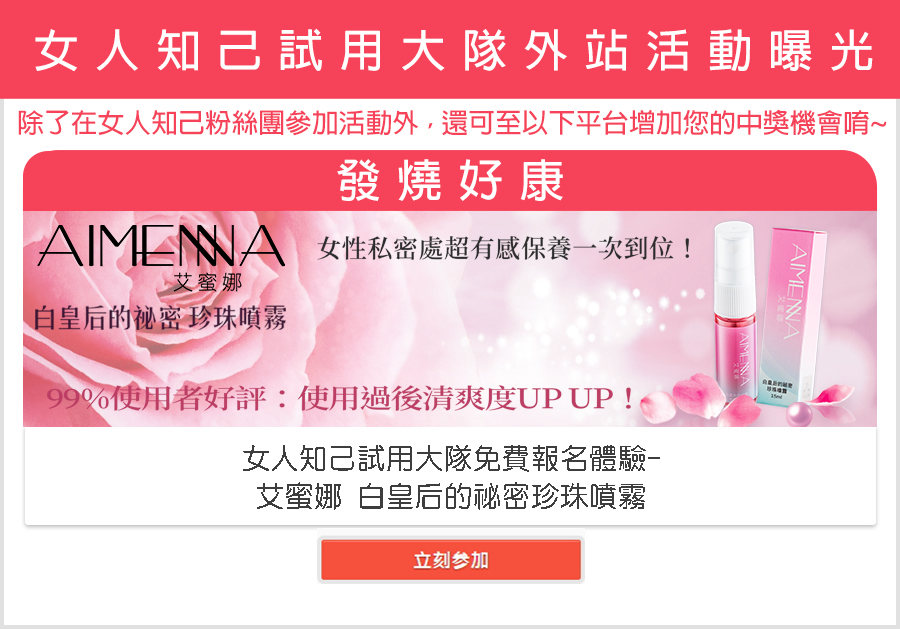The height and width of the screenshot is (629, 900).
Task: Click the pink pearl beside the box
Action: click(798, 413)
